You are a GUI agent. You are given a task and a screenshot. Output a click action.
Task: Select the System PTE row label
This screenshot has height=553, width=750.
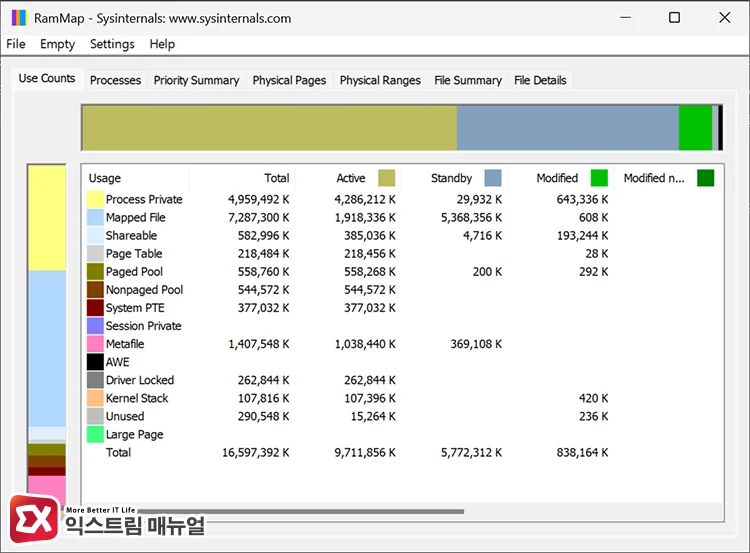135,308
